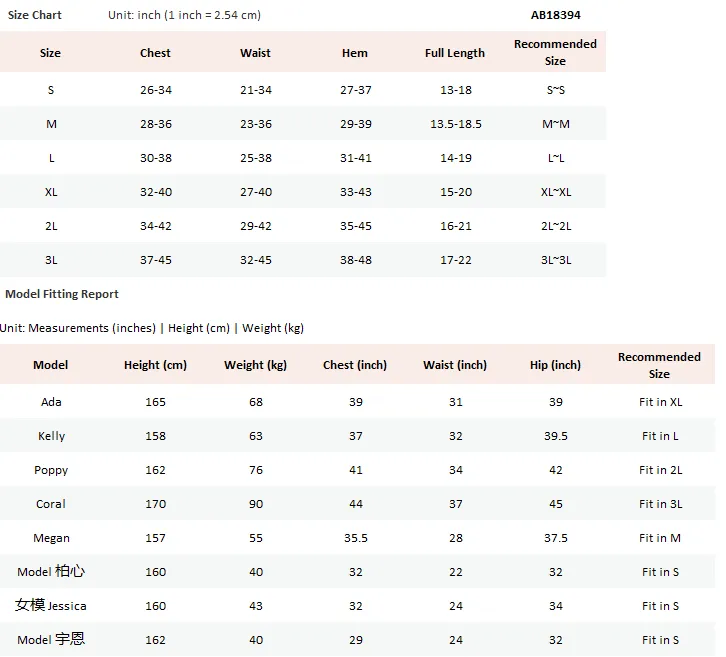Click the M waist value 23-36
Image resolution: width=726 pixels, height=657 pixels.
(256, 124)
